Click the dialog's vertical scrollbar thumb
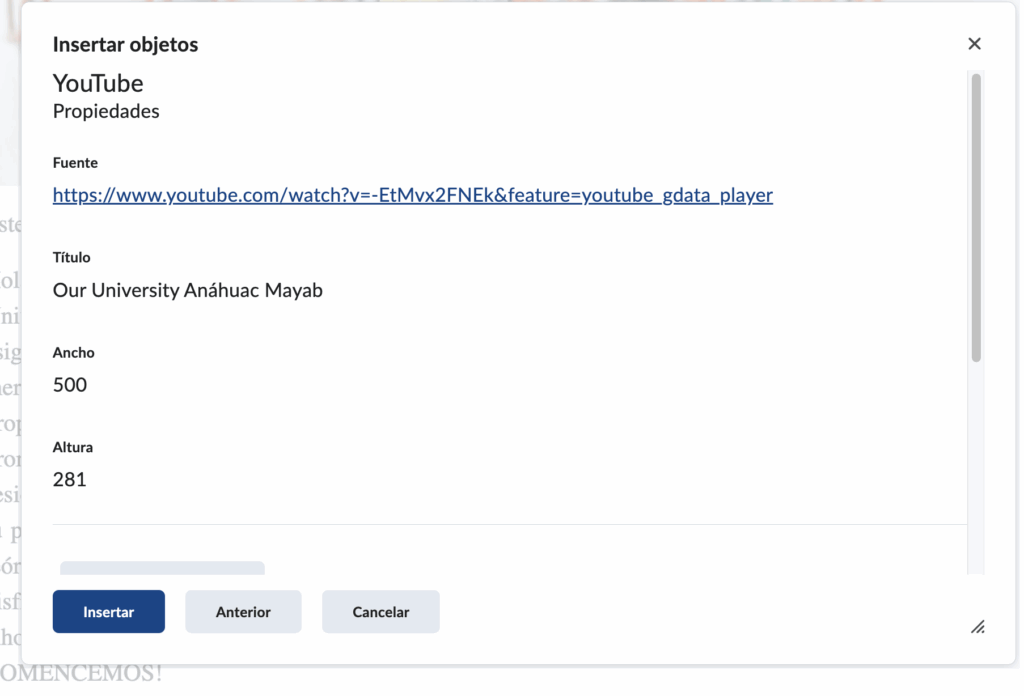The width and height of the screenshot is (1024, 696). click(x=976, y=216)
